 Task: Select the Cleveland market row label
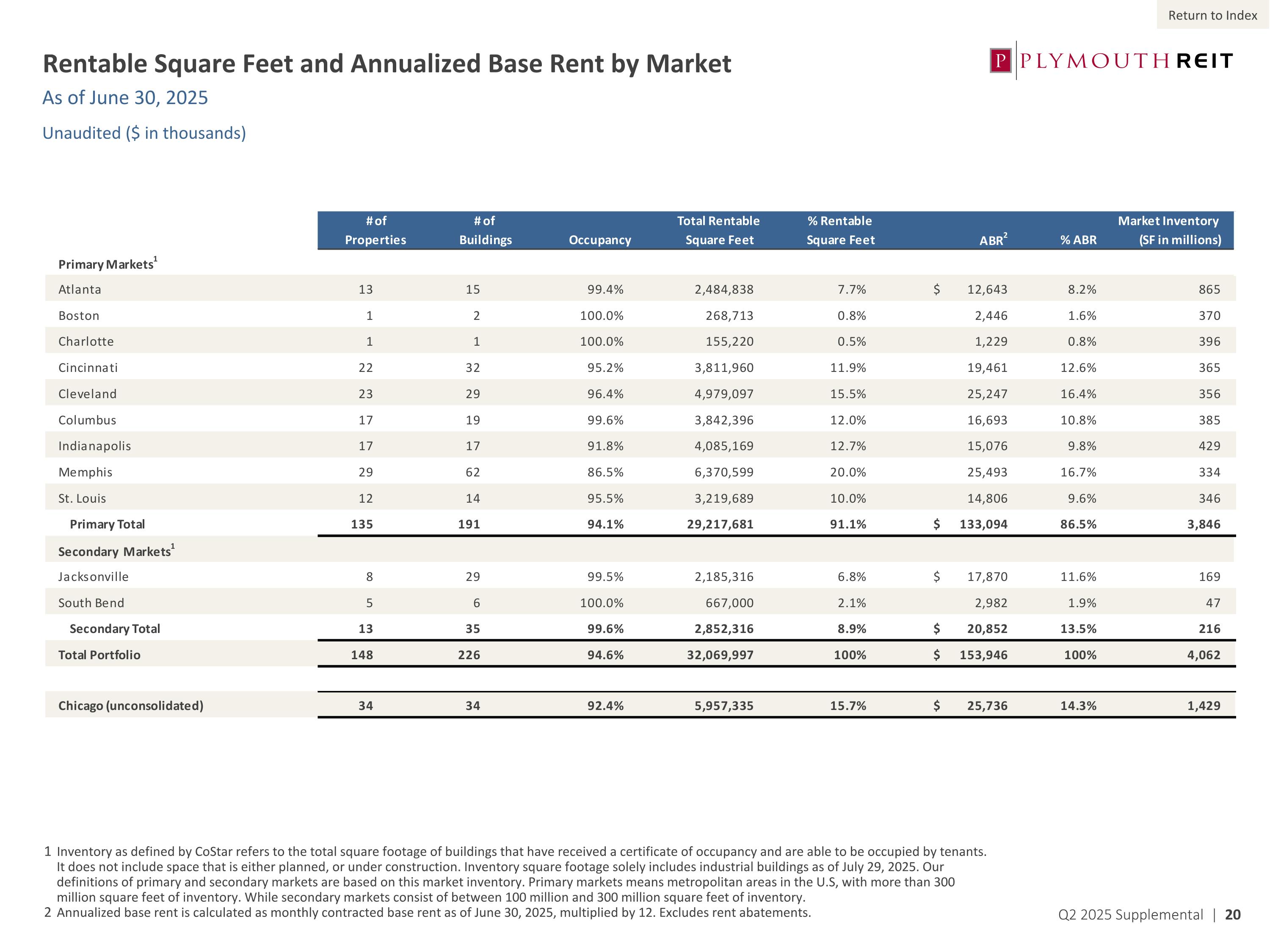(87, 393)
